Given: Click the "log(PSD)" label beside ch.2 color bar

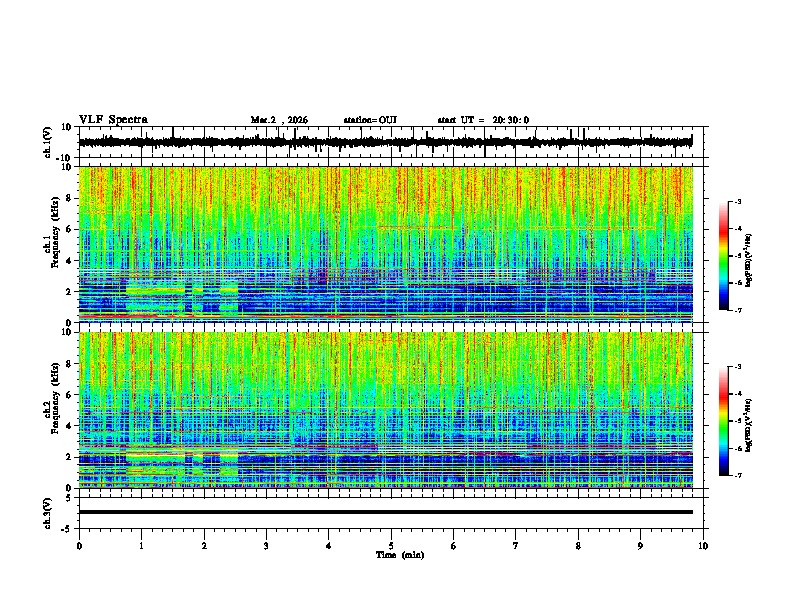Looking at the screenshot, I should point(749,425).
